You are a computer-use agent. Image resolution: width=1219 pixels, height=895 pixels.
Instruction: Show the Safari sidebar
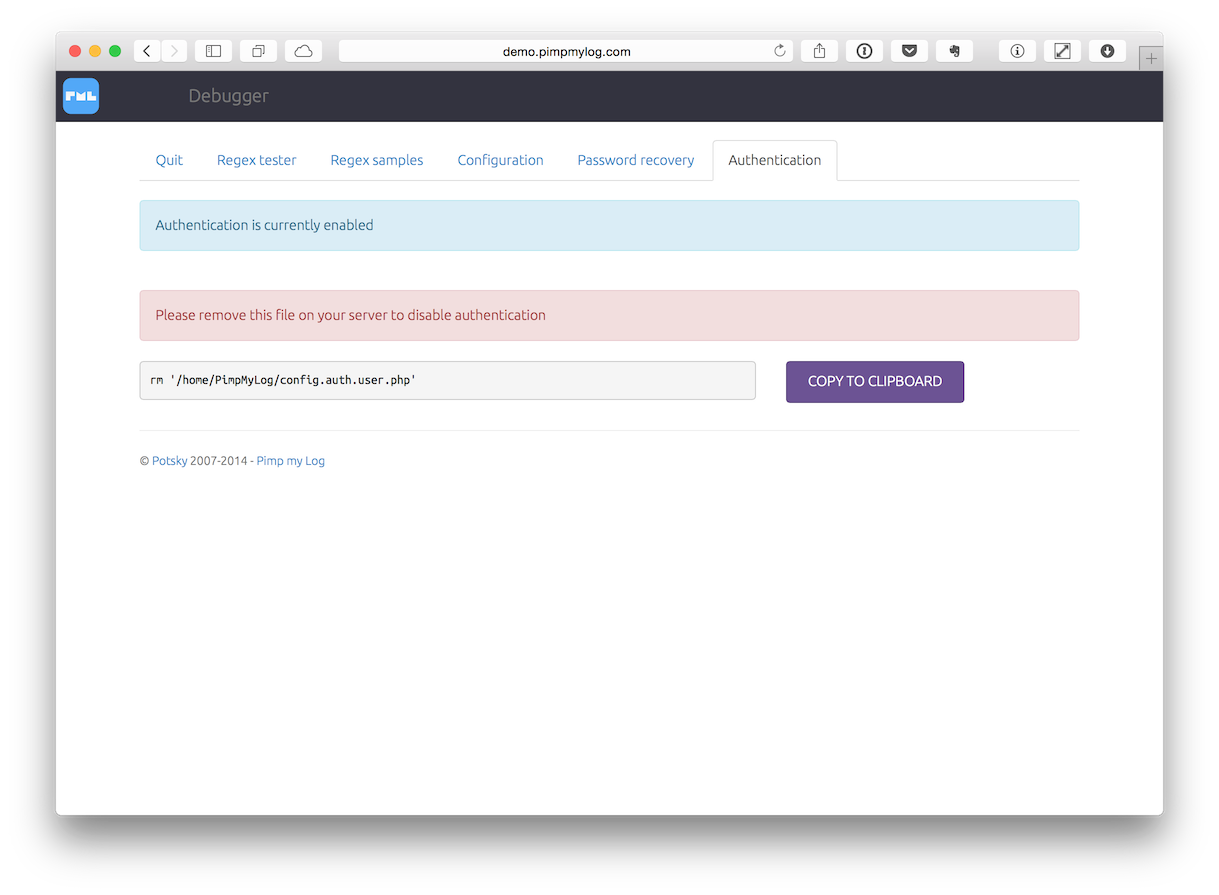click(x=213, y=51)
